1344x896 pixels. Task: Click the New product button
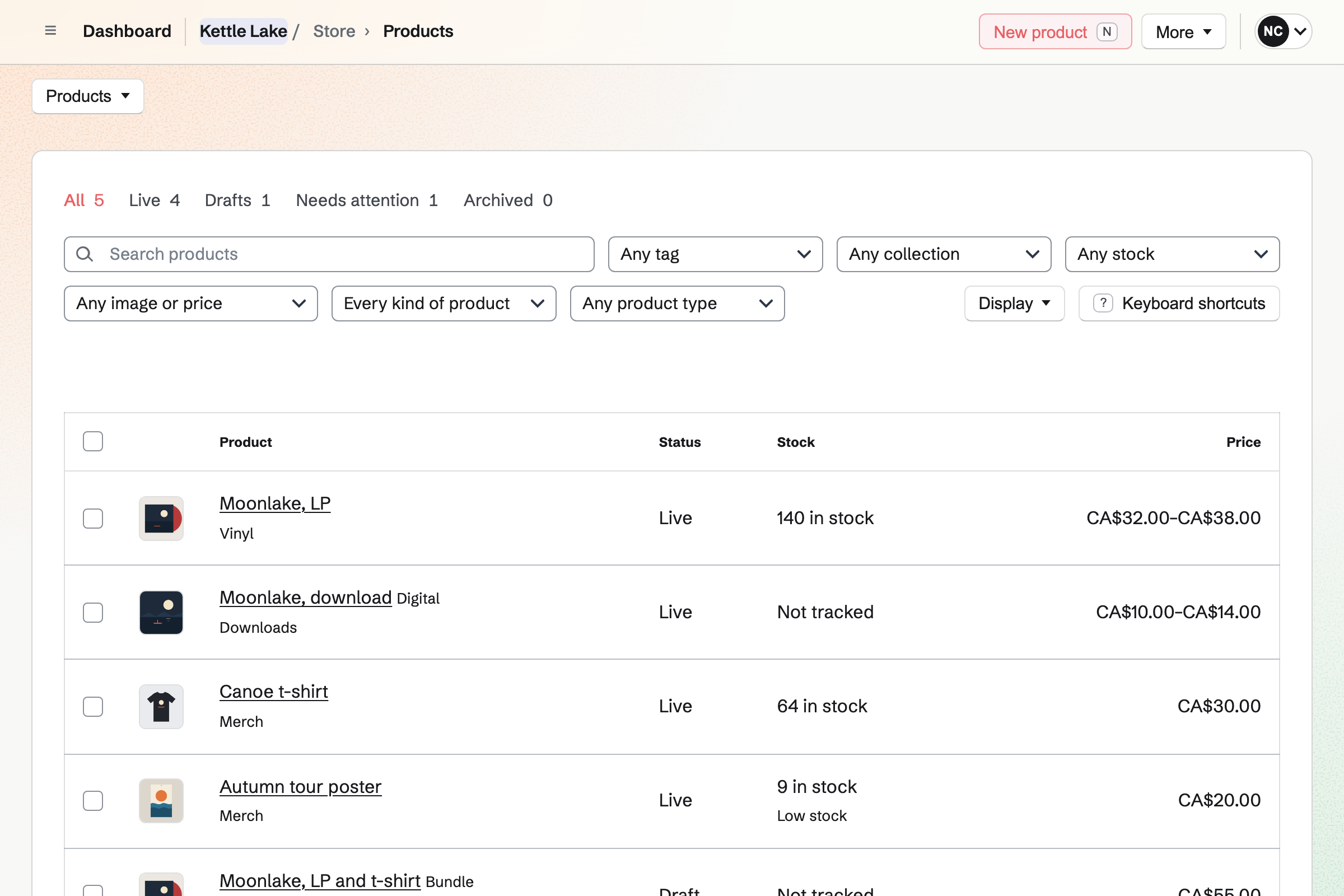coord(1055,31)
